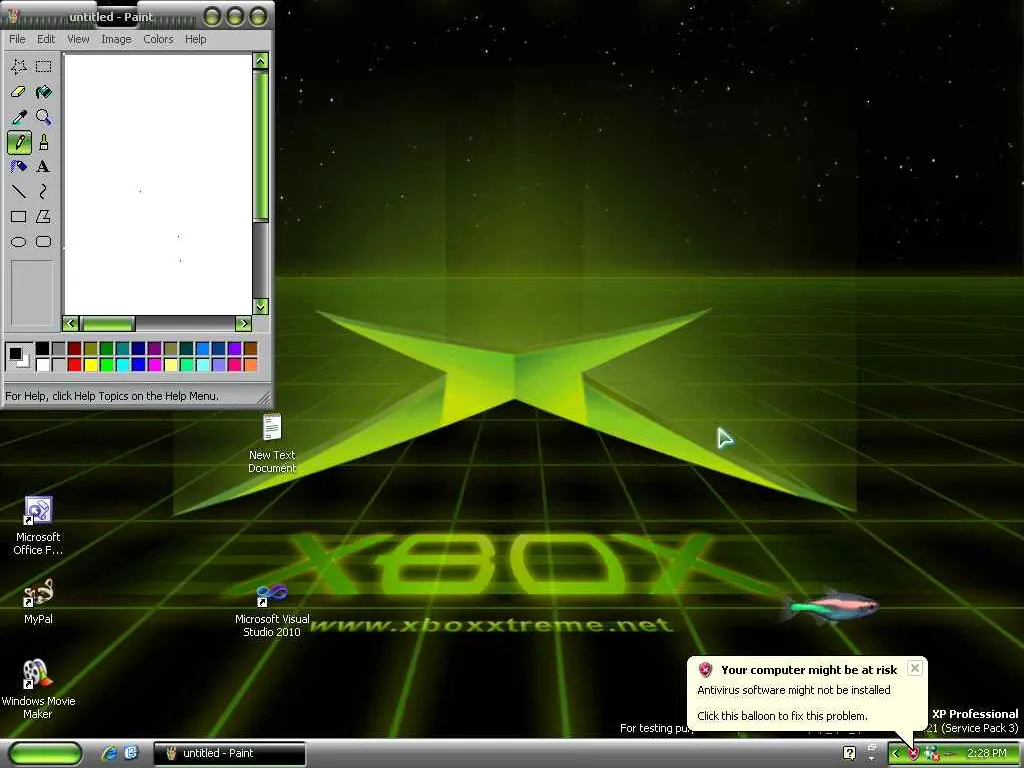Close the security warning balloon
This screenshot has width=1024, height=768.
pos(915,668)
